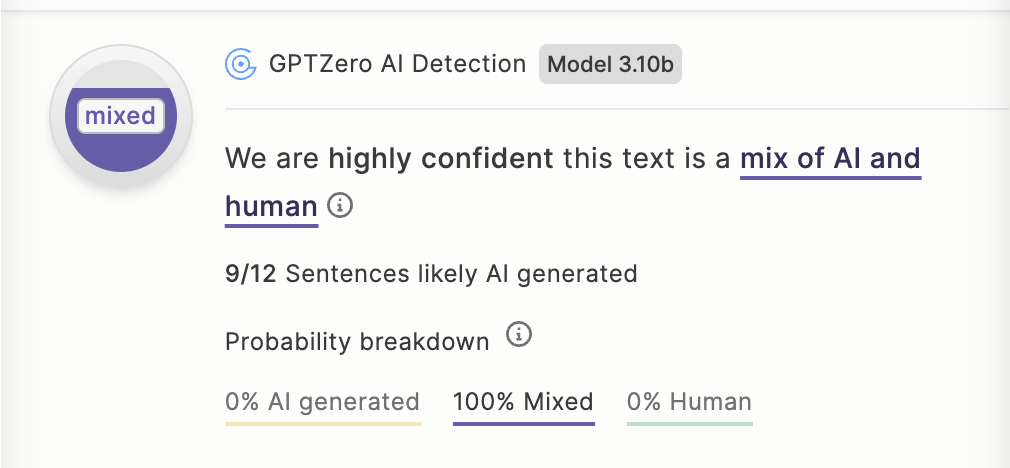This screenshot has height=468, width=1010.
Task: Select the "100% Mixed" breakdown label
Action: [x=523, y=402]
